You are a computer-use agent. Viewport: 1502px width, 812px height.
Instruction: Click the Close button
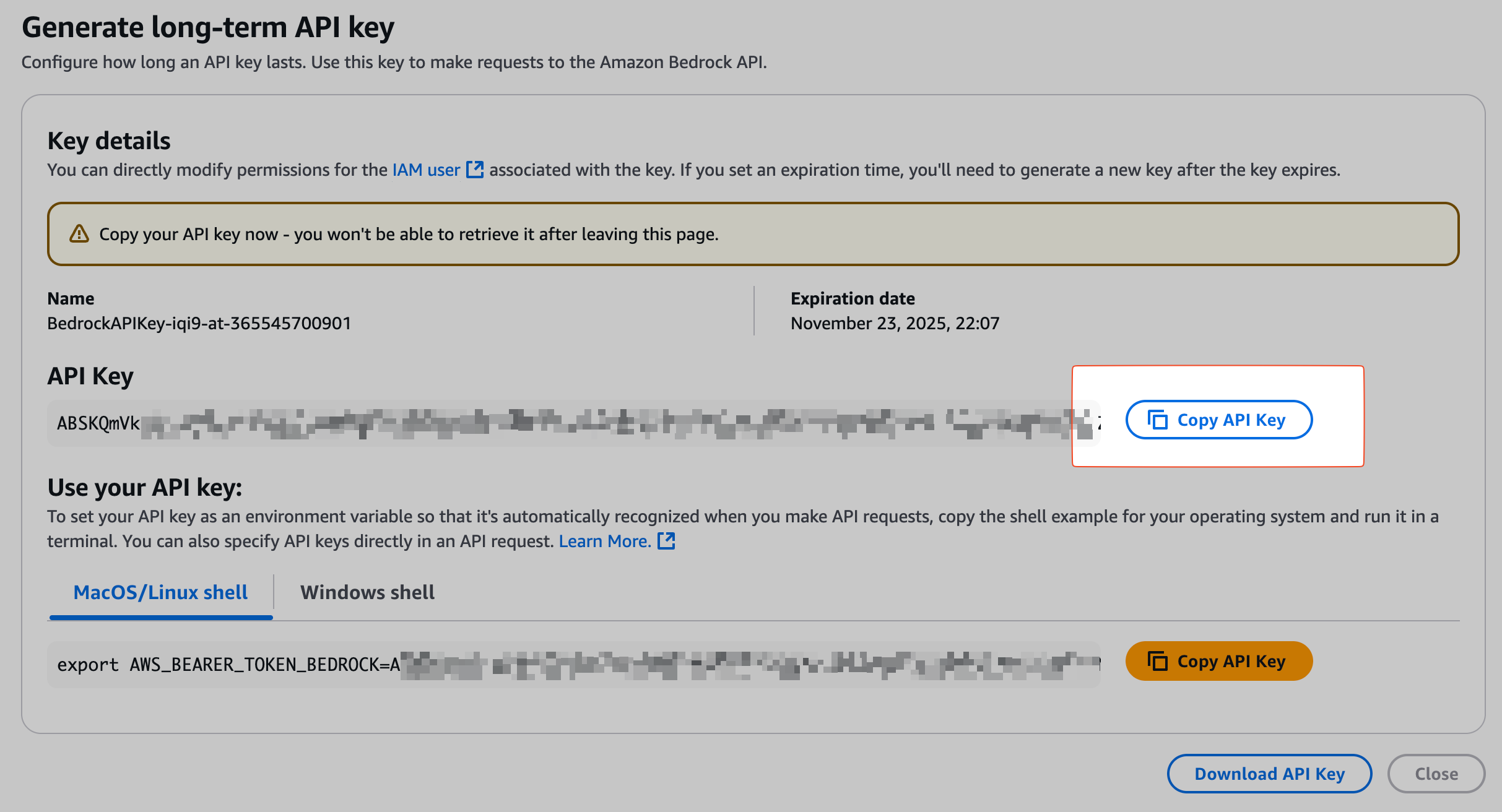click(x=1436, y=773)
